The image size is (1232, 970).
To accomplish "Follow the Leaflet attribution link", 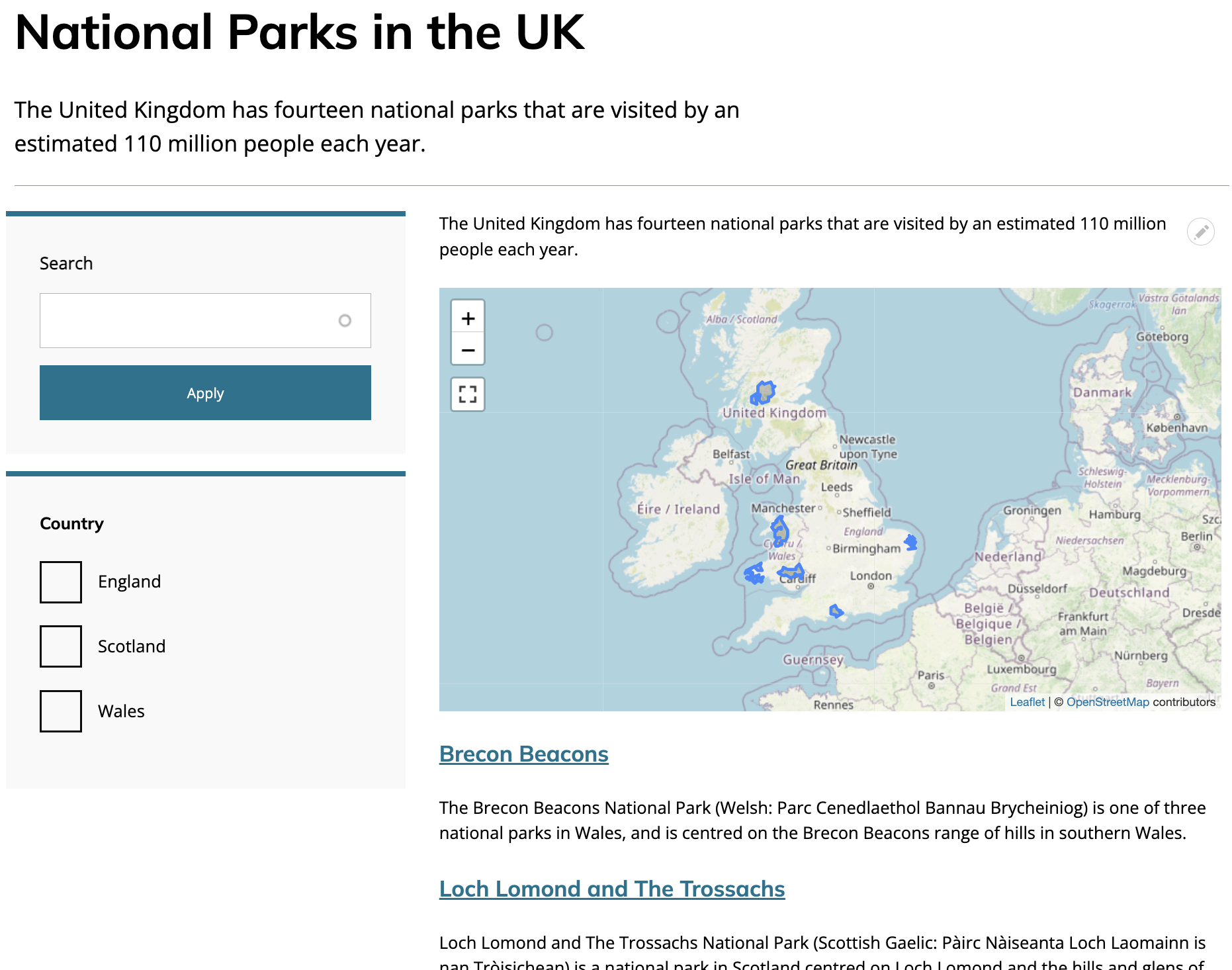I will tap(1027, 702).
